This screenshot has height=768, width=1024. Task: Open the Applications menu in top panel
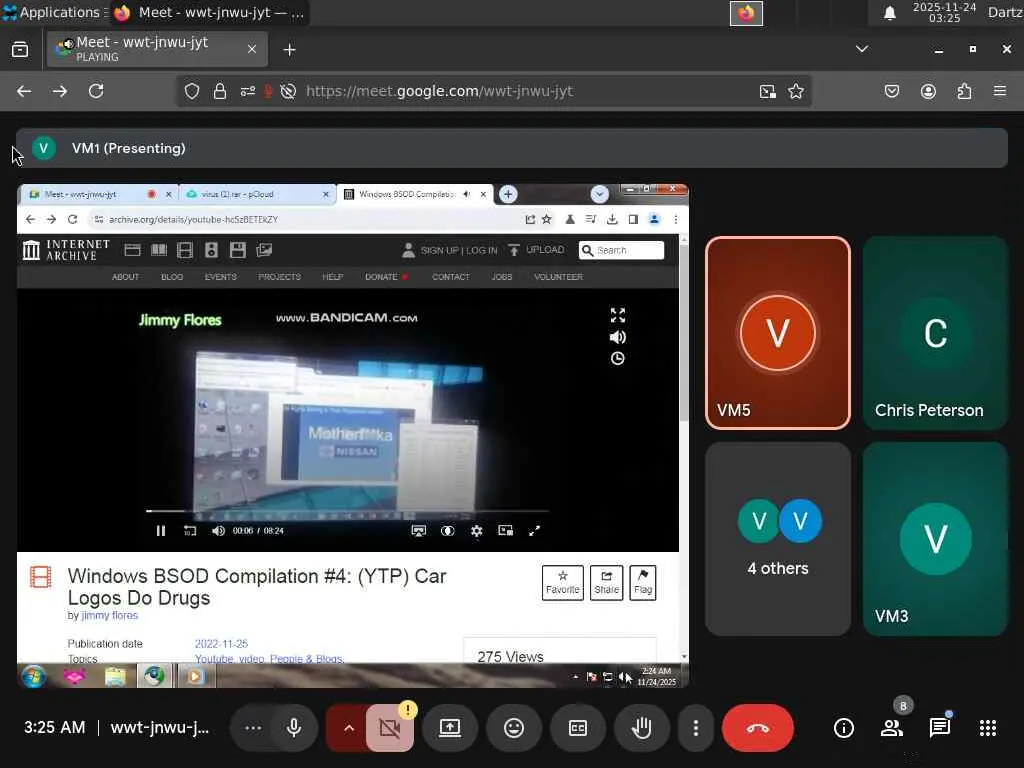54,12
